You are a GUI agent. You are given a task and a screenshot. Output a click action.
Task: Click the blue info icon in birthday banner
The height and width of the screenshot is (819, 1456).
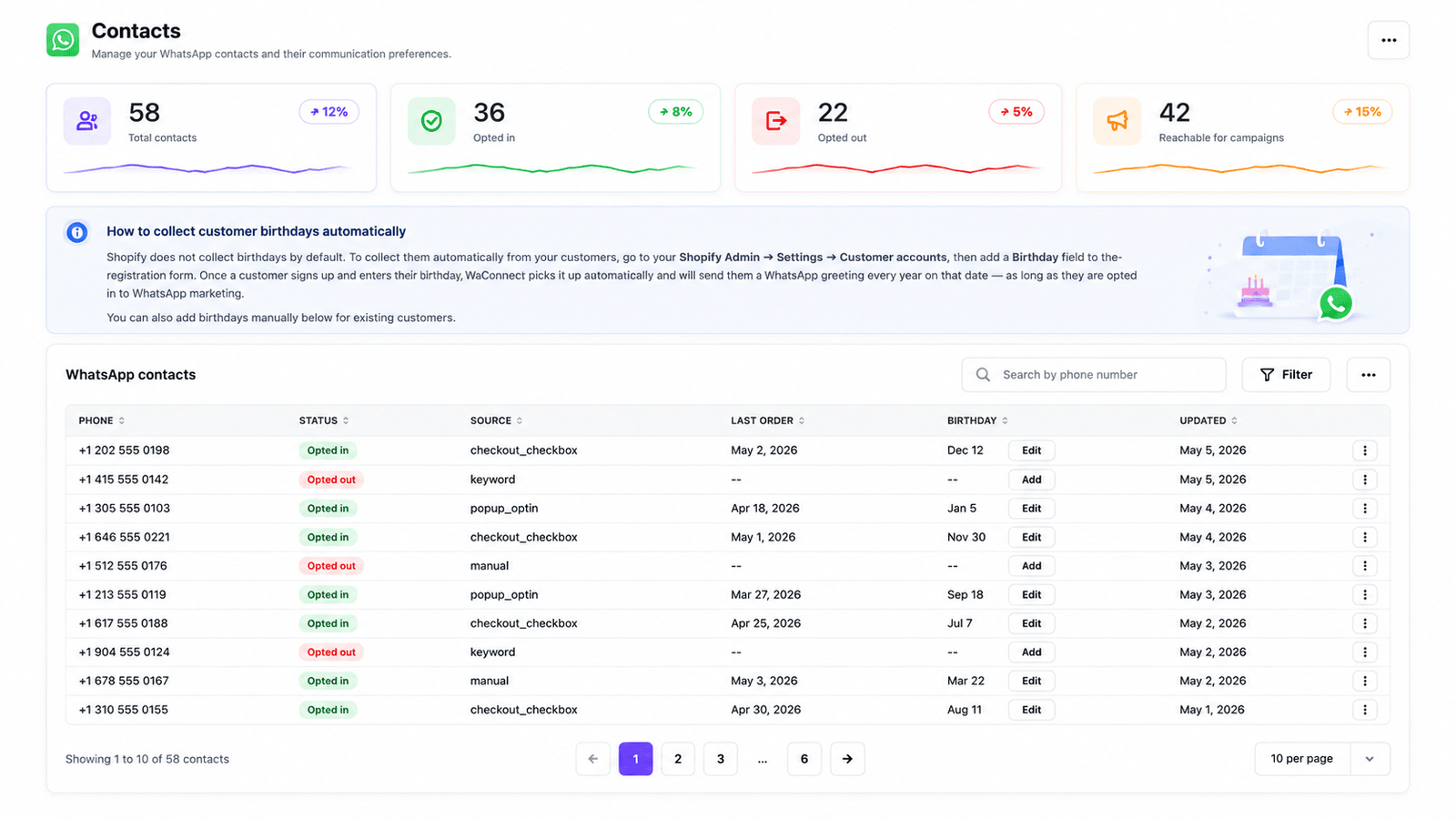tap(77, 232)
